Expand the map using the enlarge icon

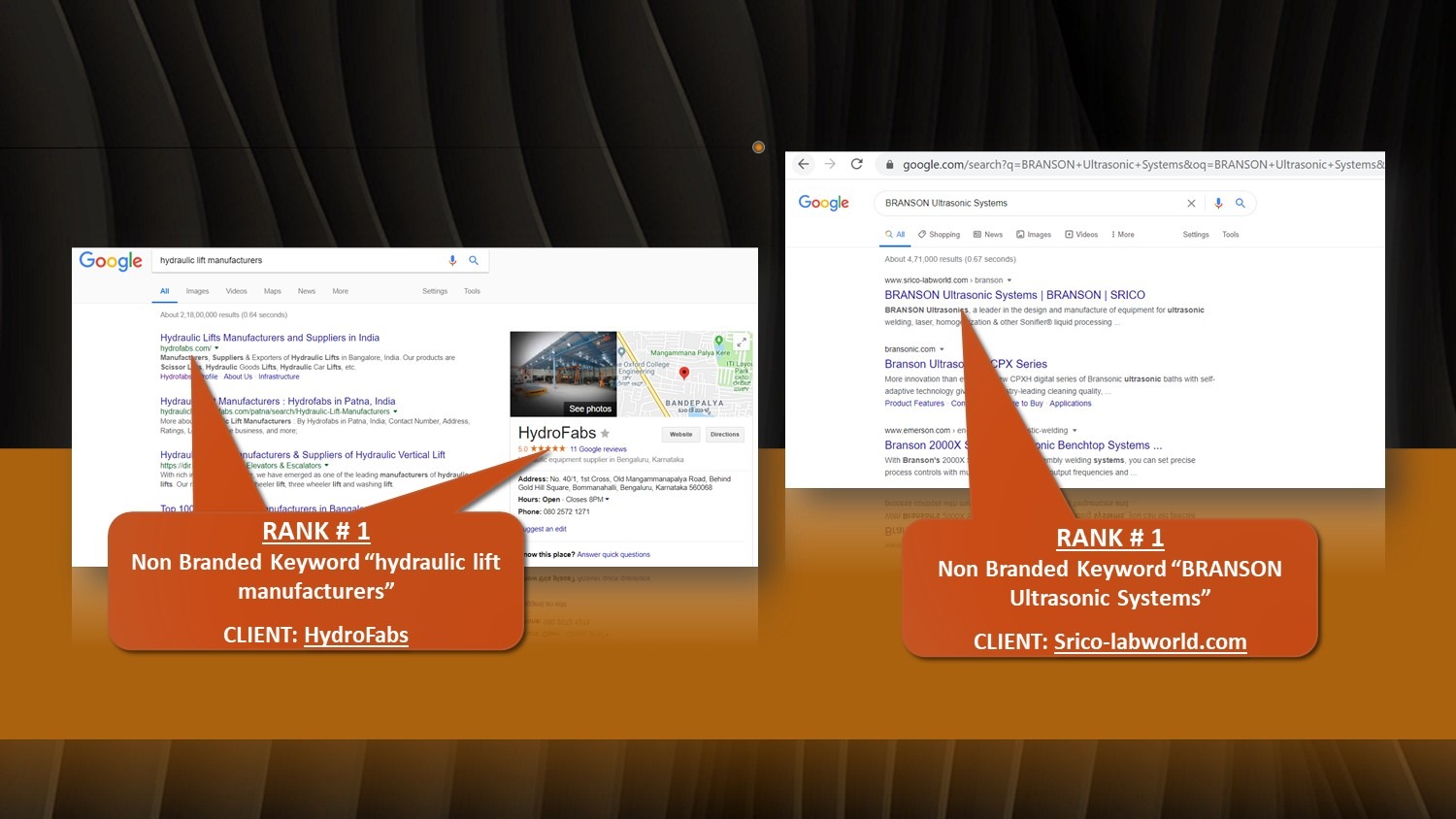click(743, 342)
